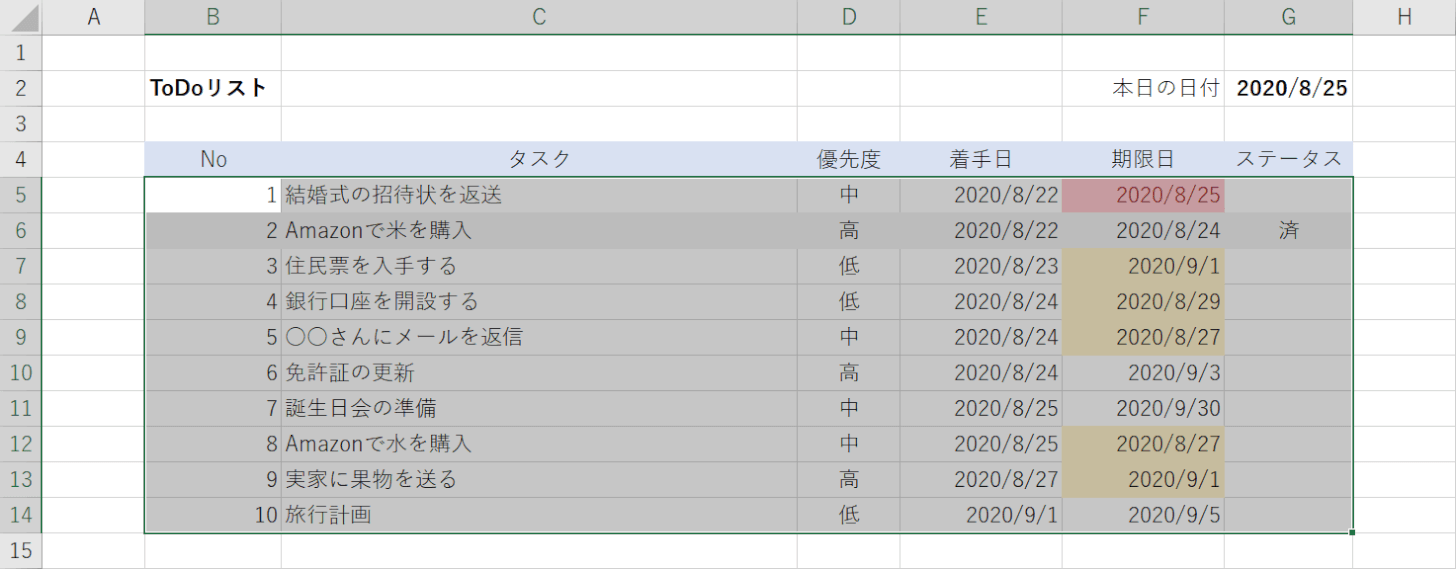Click the 2020/8/27 start date cell

tap(981, 480)
